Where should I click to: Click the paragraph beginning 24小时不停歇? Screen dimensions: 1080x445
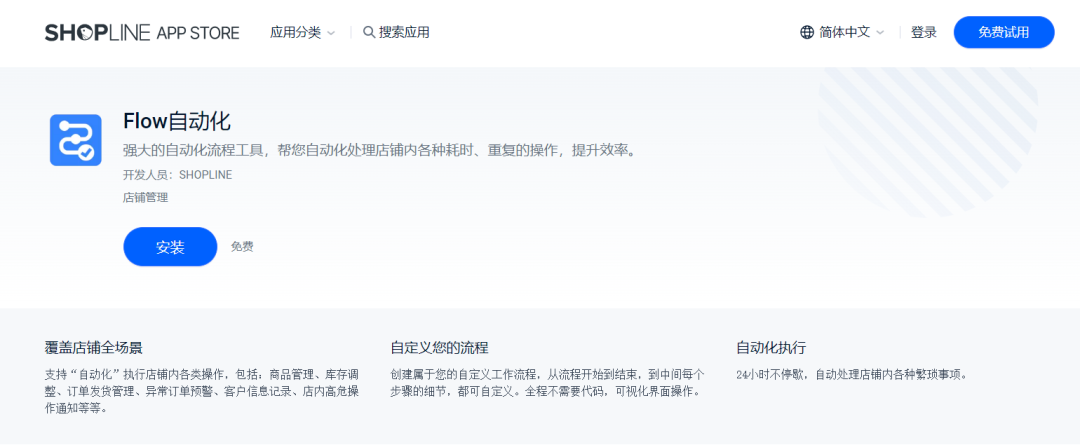853,375
